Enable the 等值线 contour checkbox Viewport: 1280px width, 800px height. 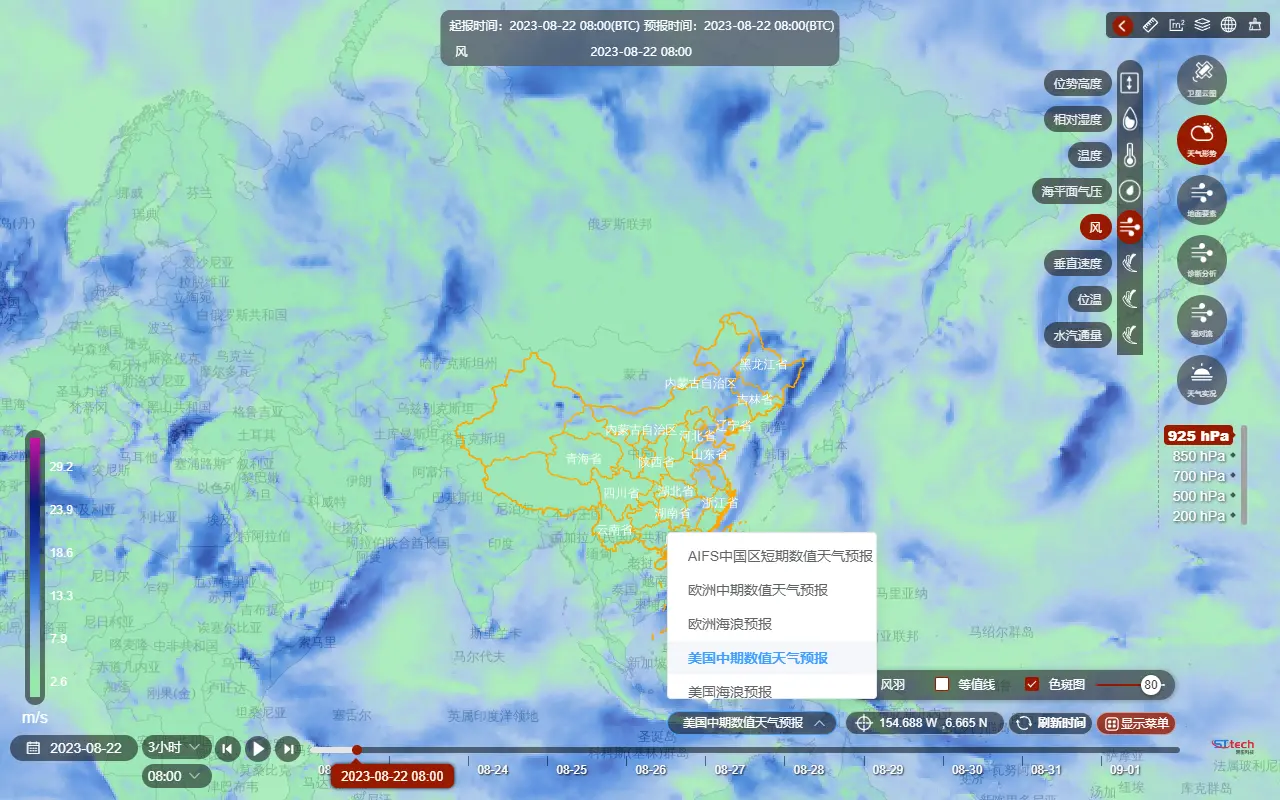coord(942,685)
